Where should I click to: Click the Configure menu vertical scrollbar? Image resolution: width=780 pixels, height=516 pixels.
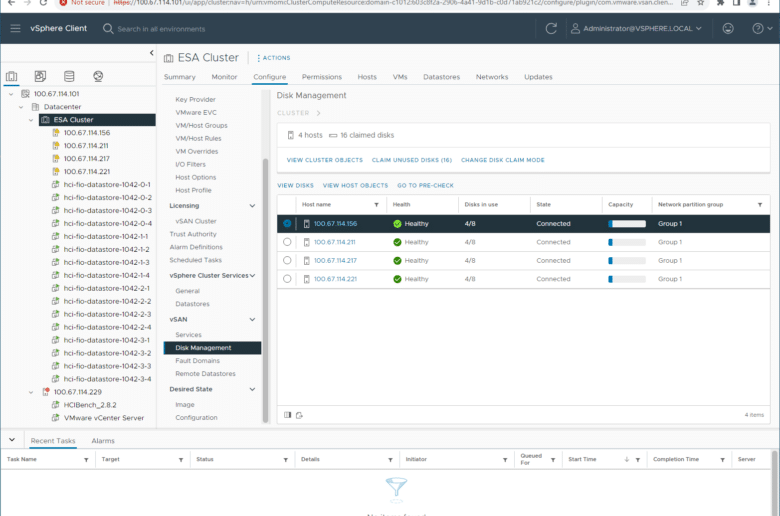265,290
